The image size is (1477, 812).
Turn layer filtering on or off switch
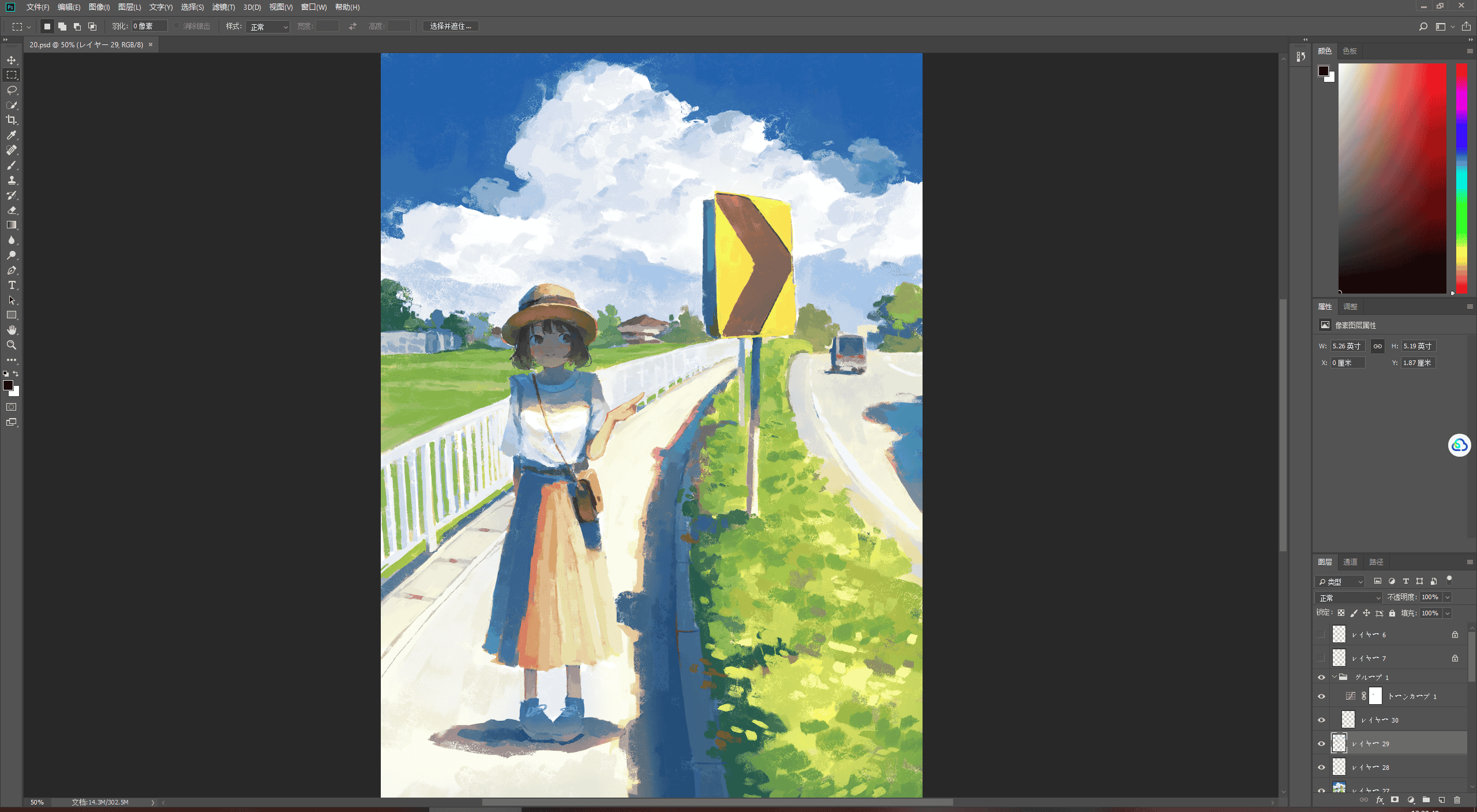coord(1449,580)
